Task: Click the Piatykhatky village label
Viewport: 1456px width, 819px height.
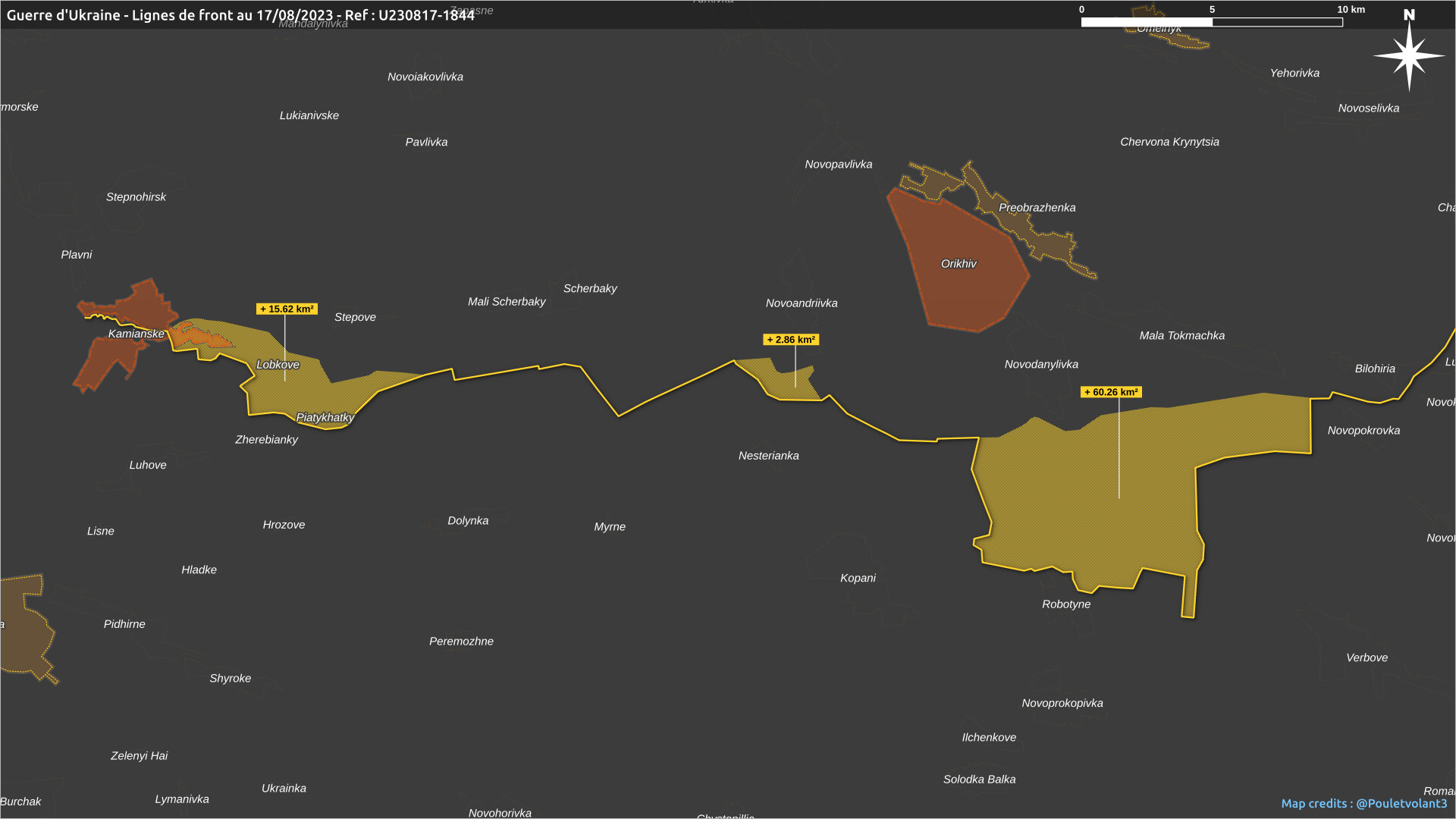Action: [x=325, y=418]
